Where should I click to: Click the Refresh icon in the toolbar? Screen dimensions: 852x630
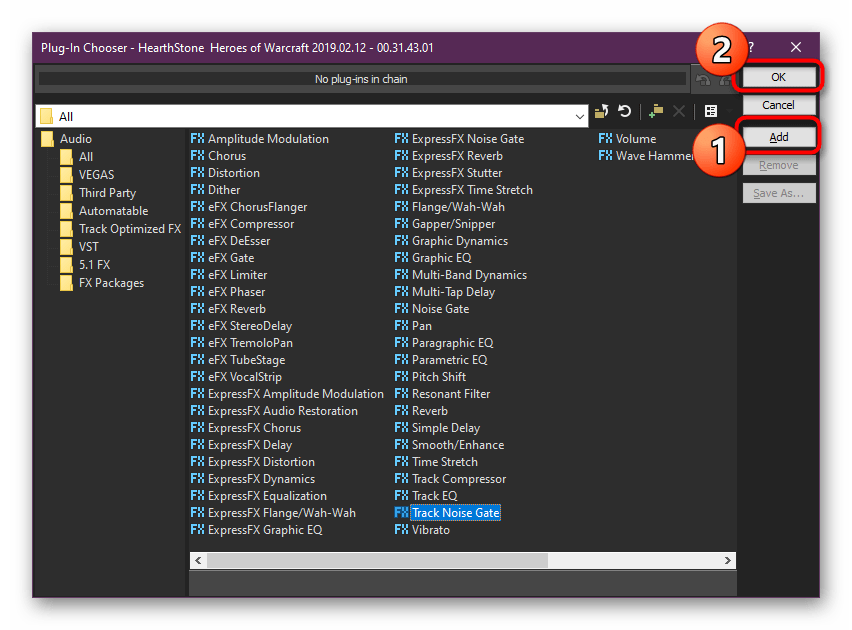(x=624, y=112)
